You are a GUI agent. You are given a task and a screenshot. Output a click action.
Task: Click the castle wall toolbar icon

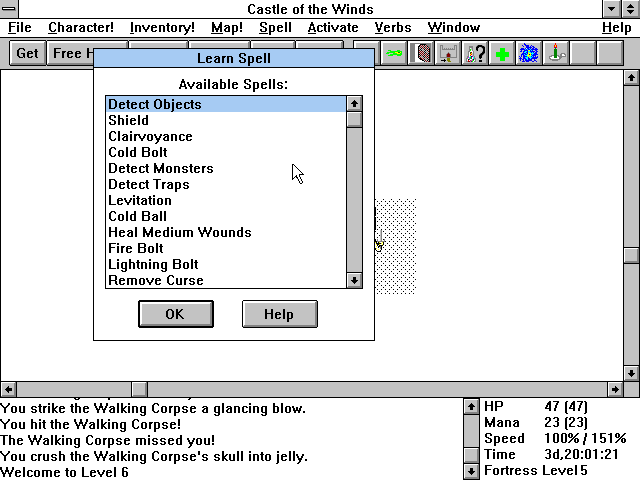[x=448, y=53]
